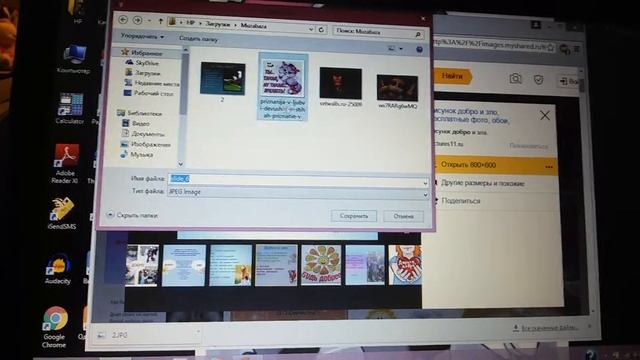This screenshot has width=640, height=360.
Task: Select the dark image file with red figure
Action: 340,87
